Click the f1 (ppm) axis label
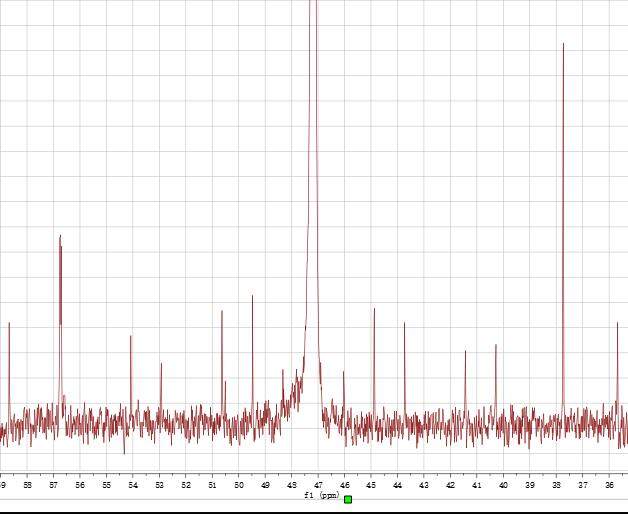 coord(321,495)
